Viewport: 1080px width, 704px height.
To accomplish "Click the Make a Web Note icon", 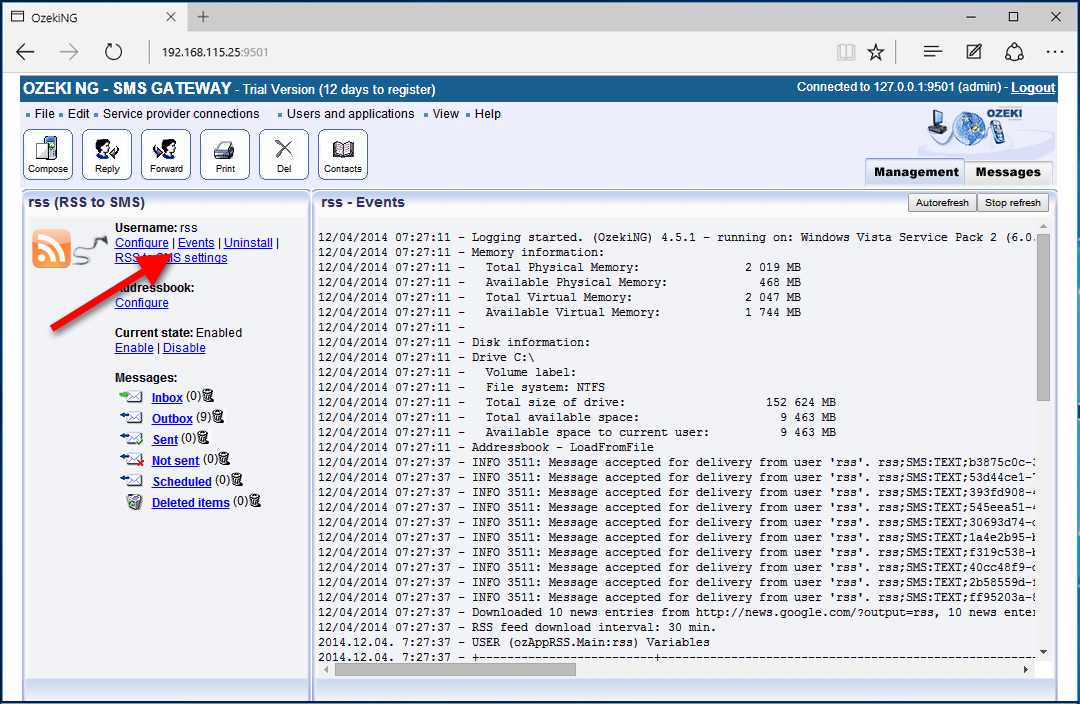I will pos(973,52).
